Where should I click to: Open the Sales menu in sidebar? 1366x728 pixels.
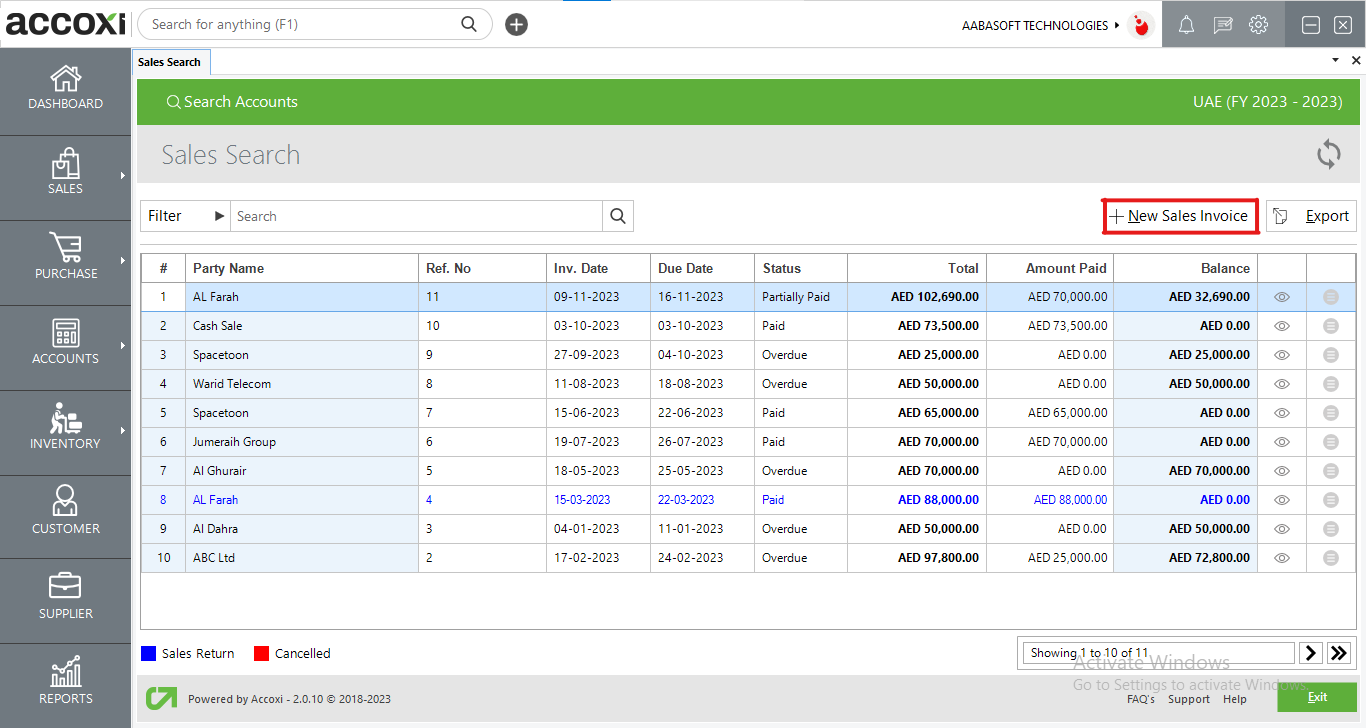pyautogui.click(x=65, y=176)
